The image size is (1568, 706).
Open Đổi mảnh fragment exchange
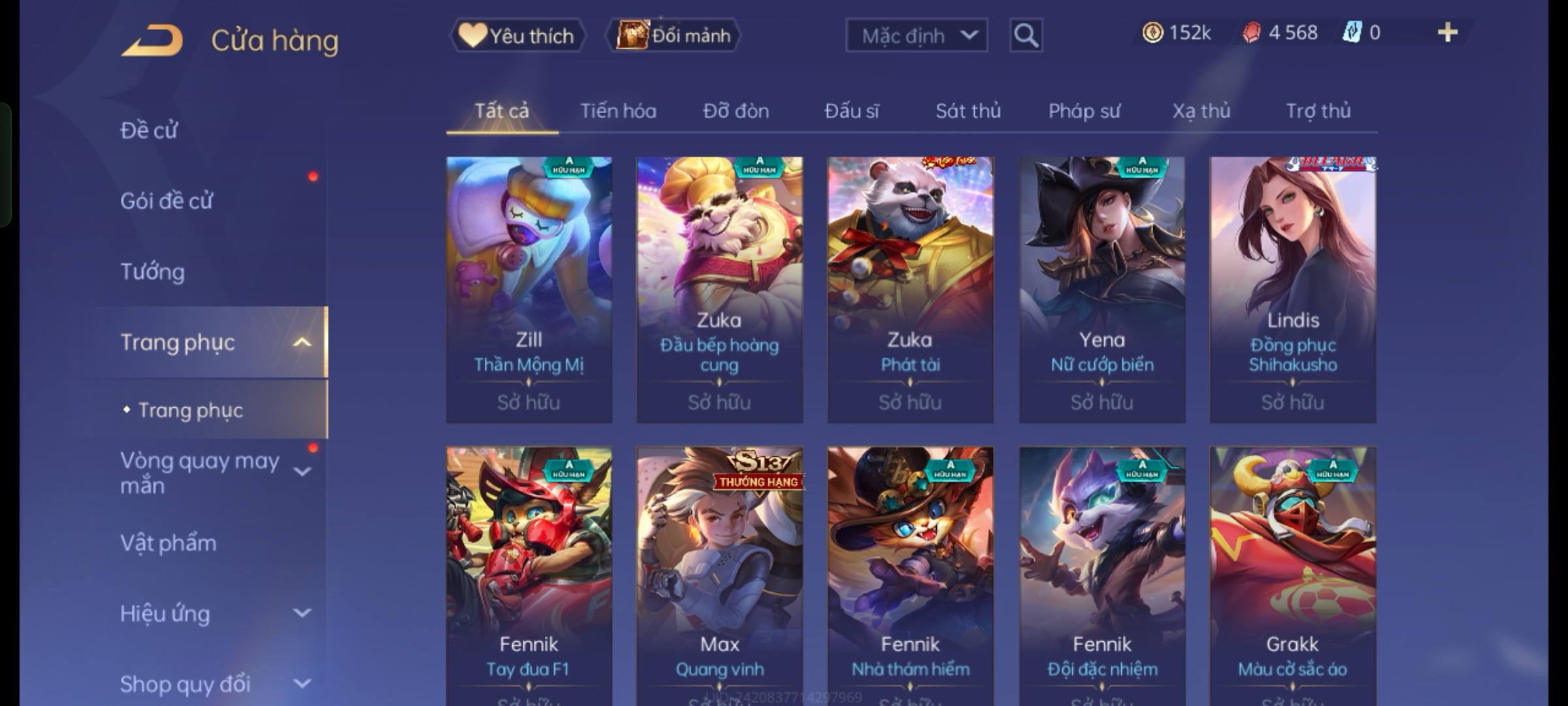(x=674, y=35)
